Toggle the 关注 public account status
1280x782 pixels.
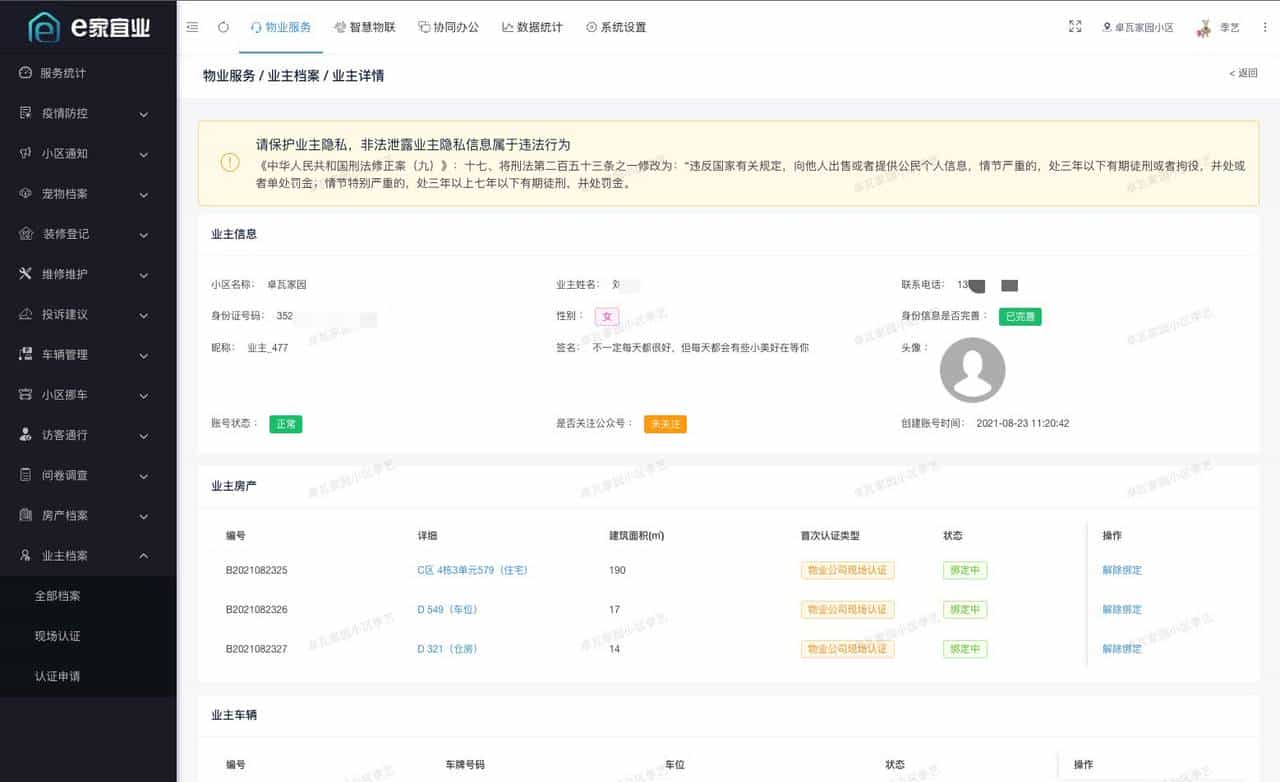[x=665, y=423]
